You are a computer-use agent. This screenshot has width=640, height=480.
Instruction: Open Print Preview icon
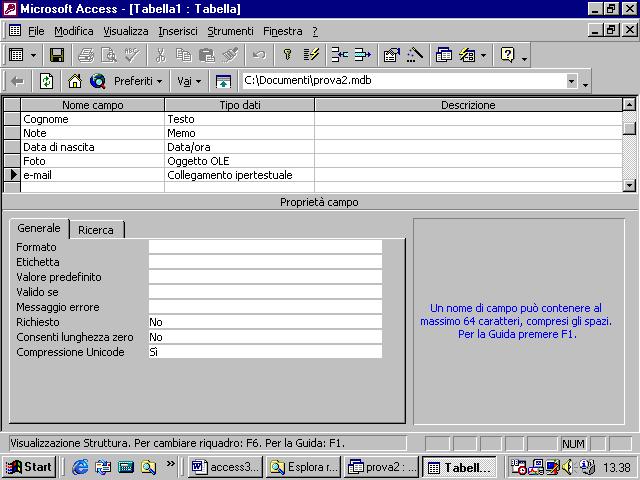click(109, 55)
